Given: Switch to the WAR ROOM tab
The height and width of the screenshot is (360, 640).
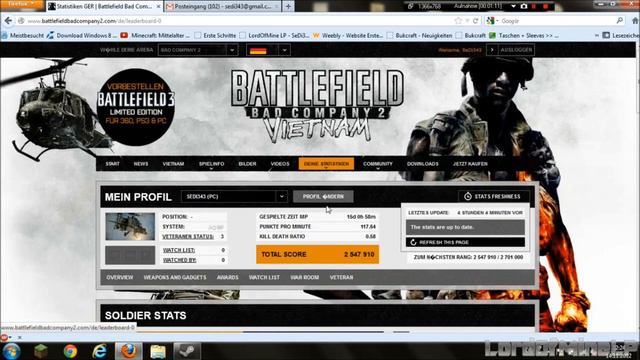Looking at the screenshot, I should point(304,277).
